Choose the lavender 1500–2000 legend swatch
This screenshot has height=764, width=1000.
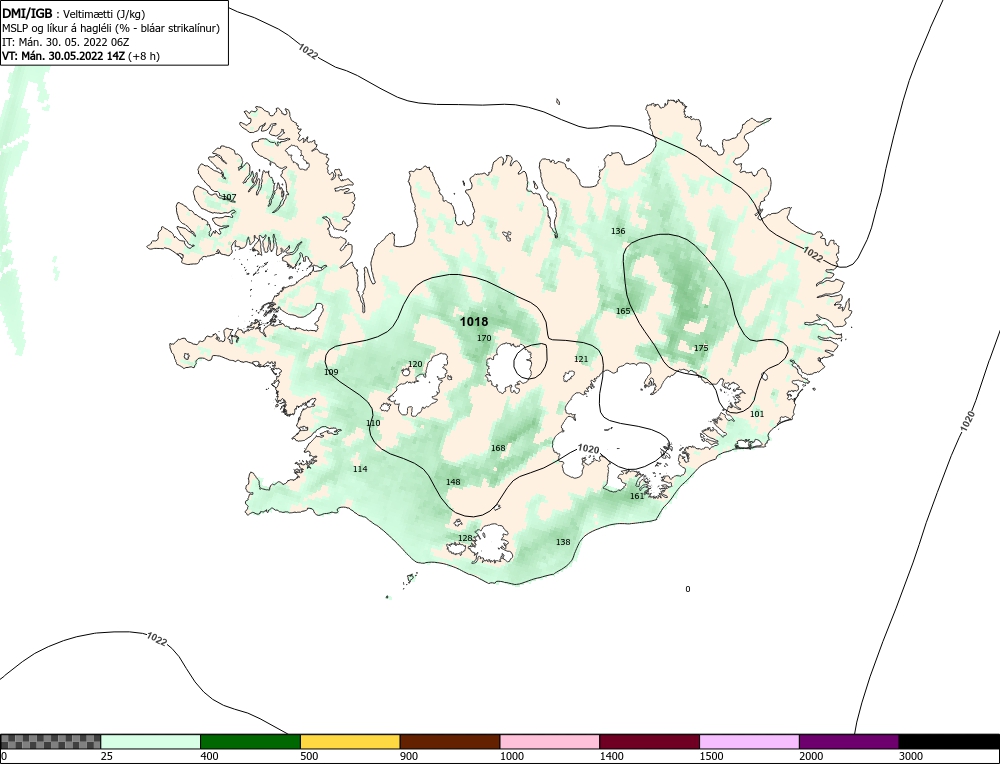(x=749, y=741)
